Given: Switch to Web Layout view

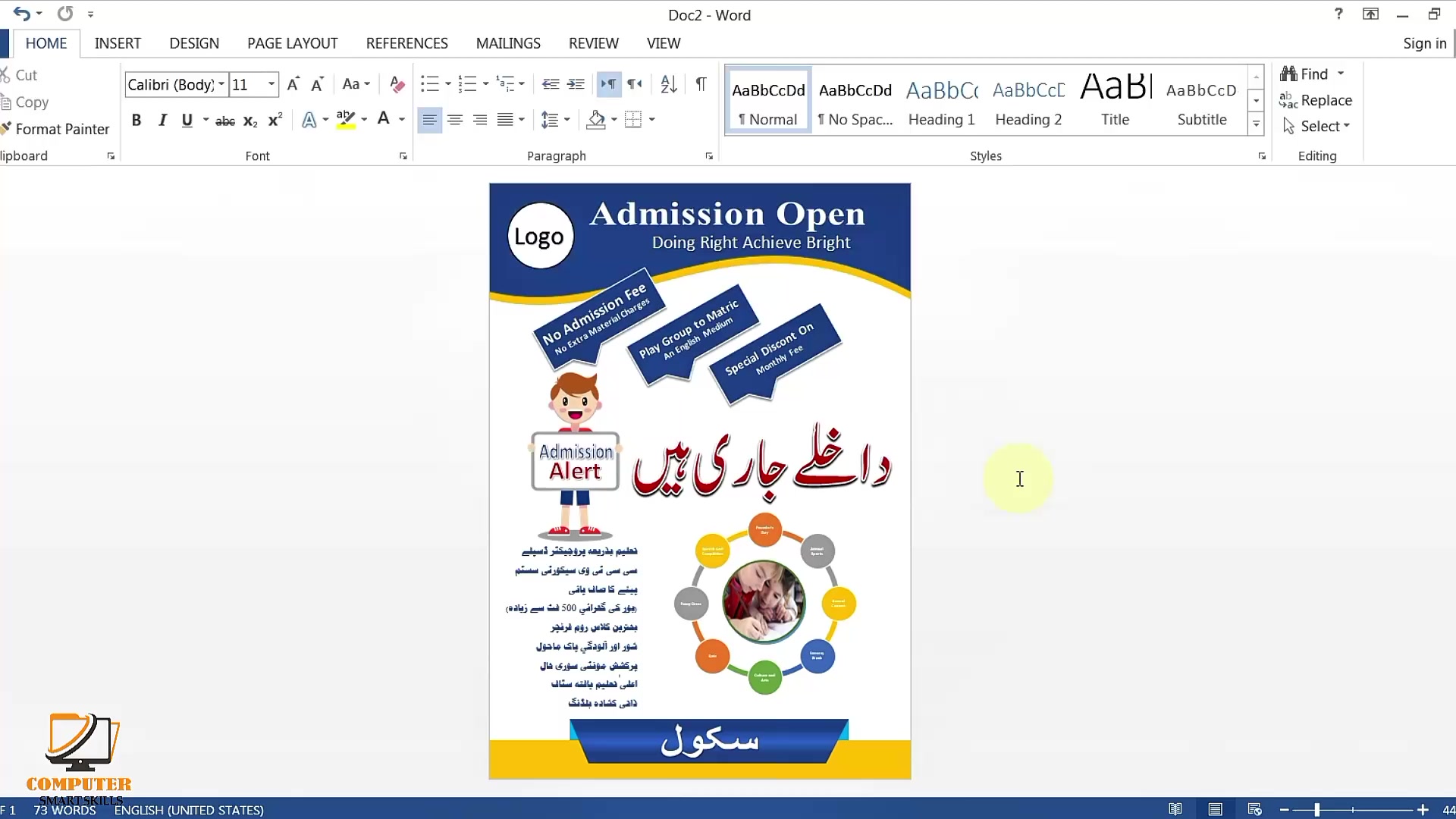Looking at the screenshot, I should [x=1254, y=809].
